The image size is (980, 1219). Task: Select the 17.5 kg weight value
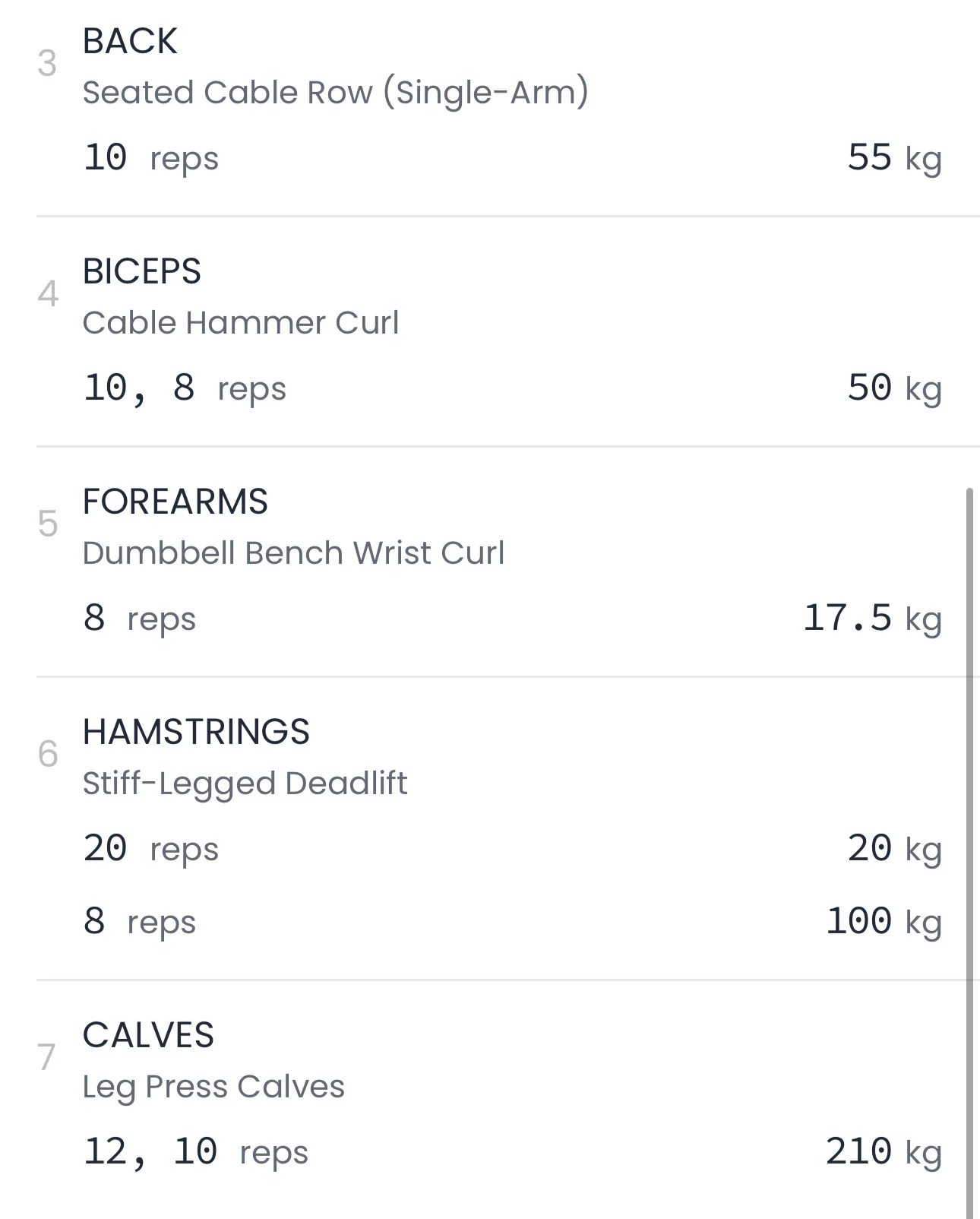(871, 619)
